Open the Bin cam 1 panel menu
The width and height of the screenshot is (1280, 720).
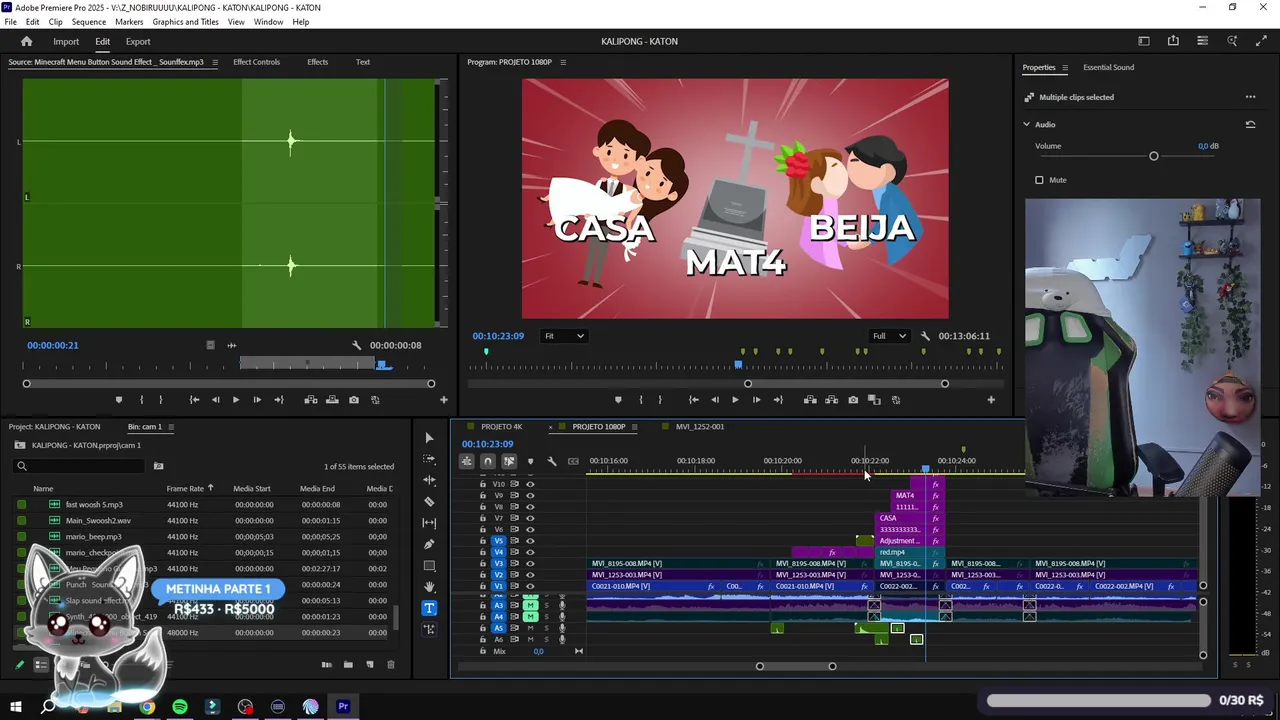point(171,427)
